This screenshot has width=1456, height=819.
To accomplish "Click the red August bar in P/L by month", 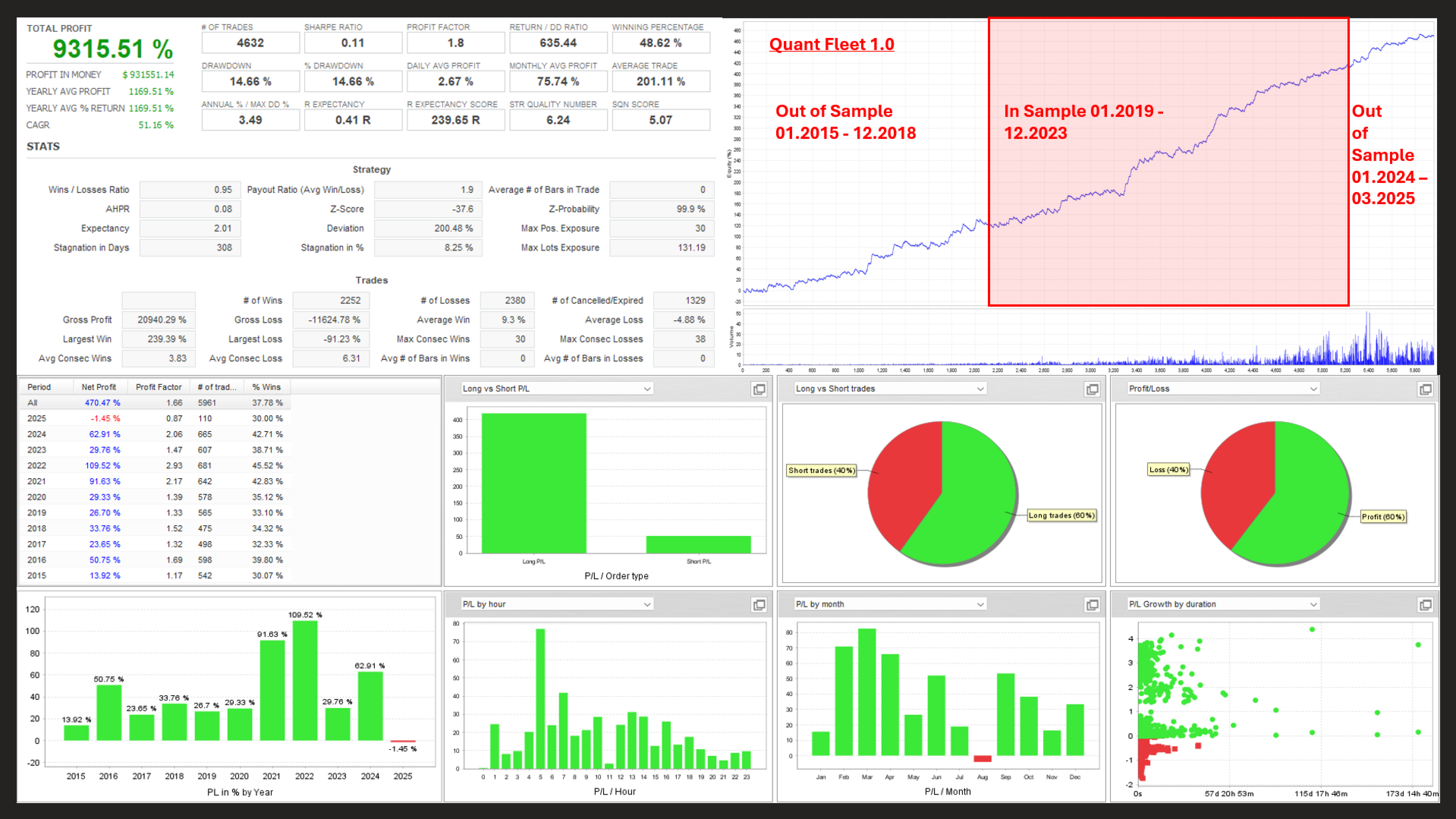I will [x=983, y=758].
